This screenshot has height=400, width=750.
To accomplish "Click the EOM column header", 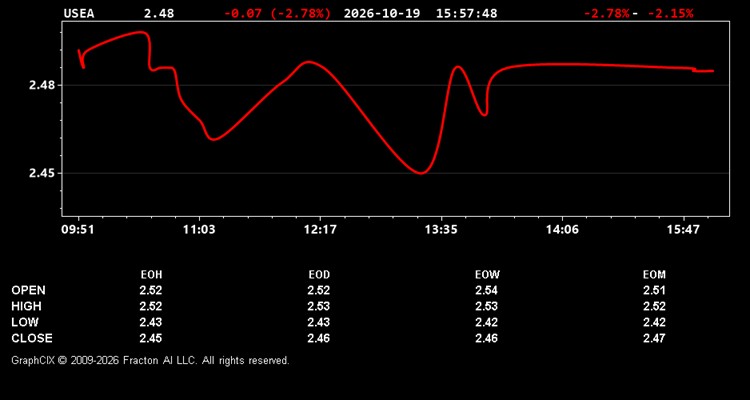I will tap(654, 275).
